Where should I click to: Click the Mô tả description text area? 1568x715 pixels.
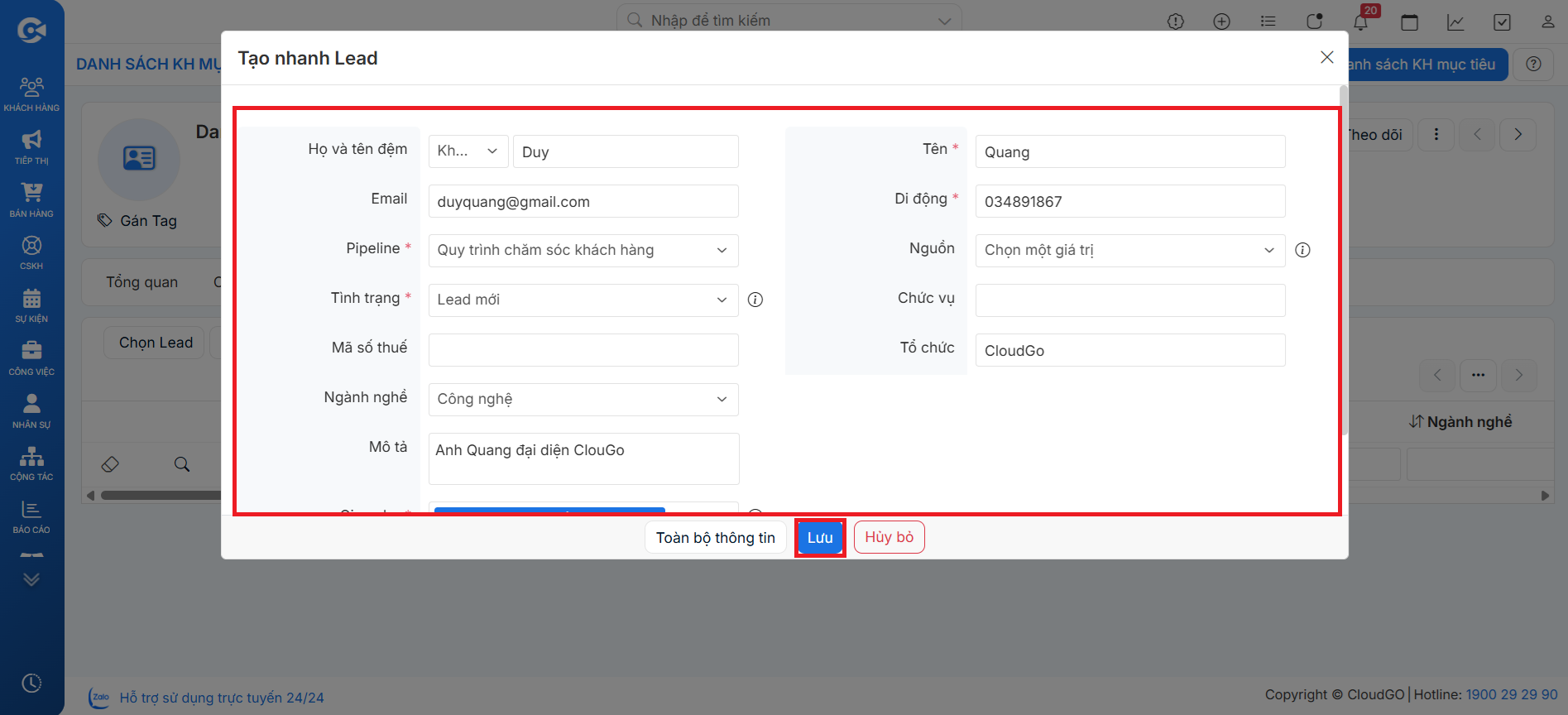(583, 458)
